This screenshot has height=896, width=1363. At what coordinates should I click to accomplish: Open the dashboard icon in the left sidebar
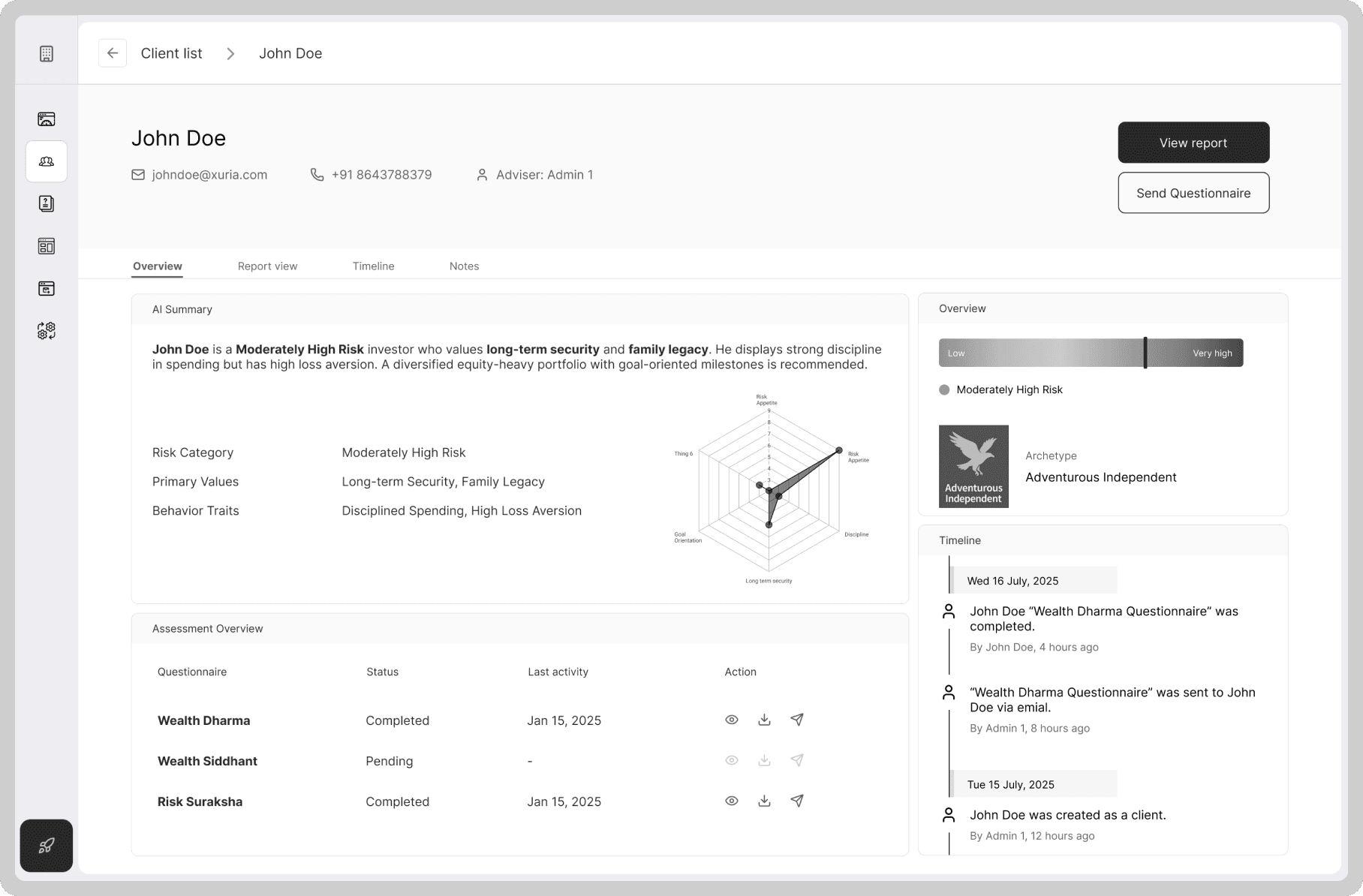pos(46,119)
